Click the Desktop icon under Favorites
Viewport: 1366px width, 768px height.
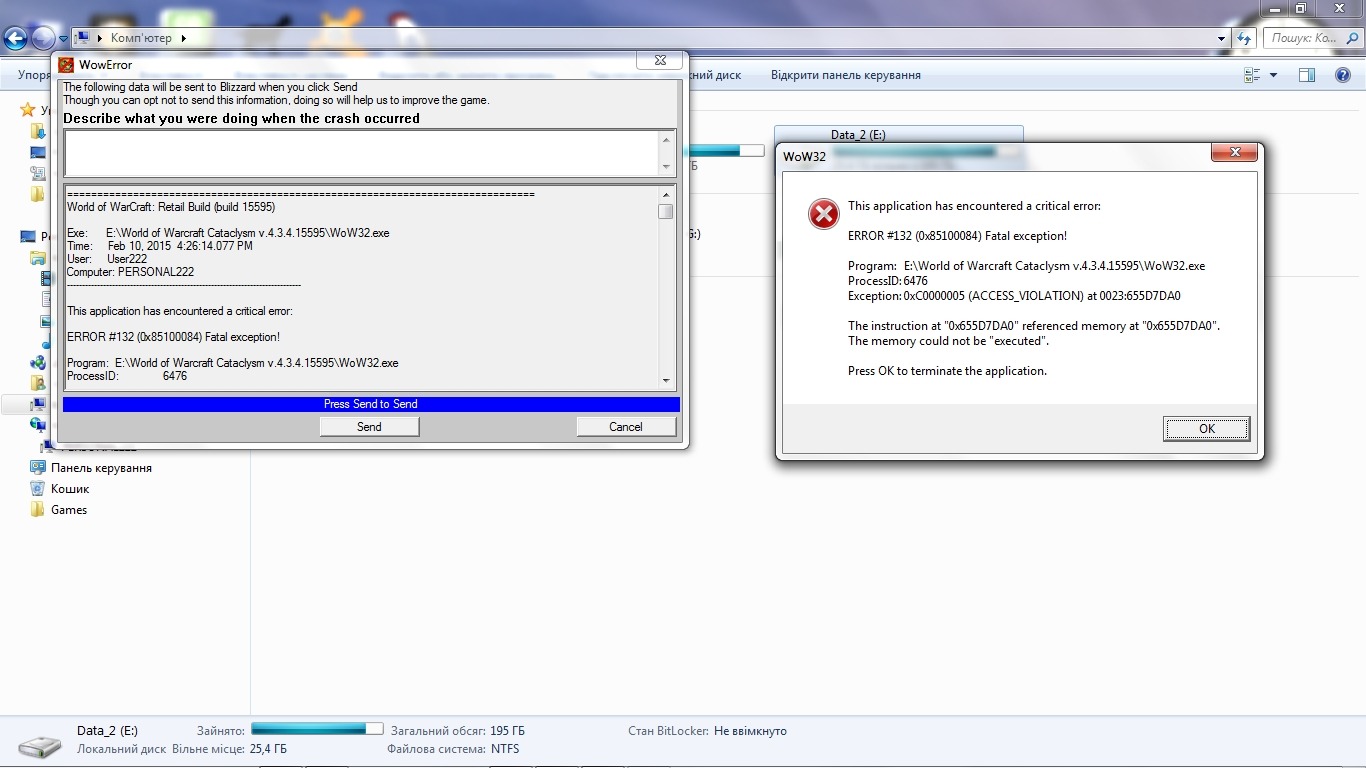[x=38, y=152]
